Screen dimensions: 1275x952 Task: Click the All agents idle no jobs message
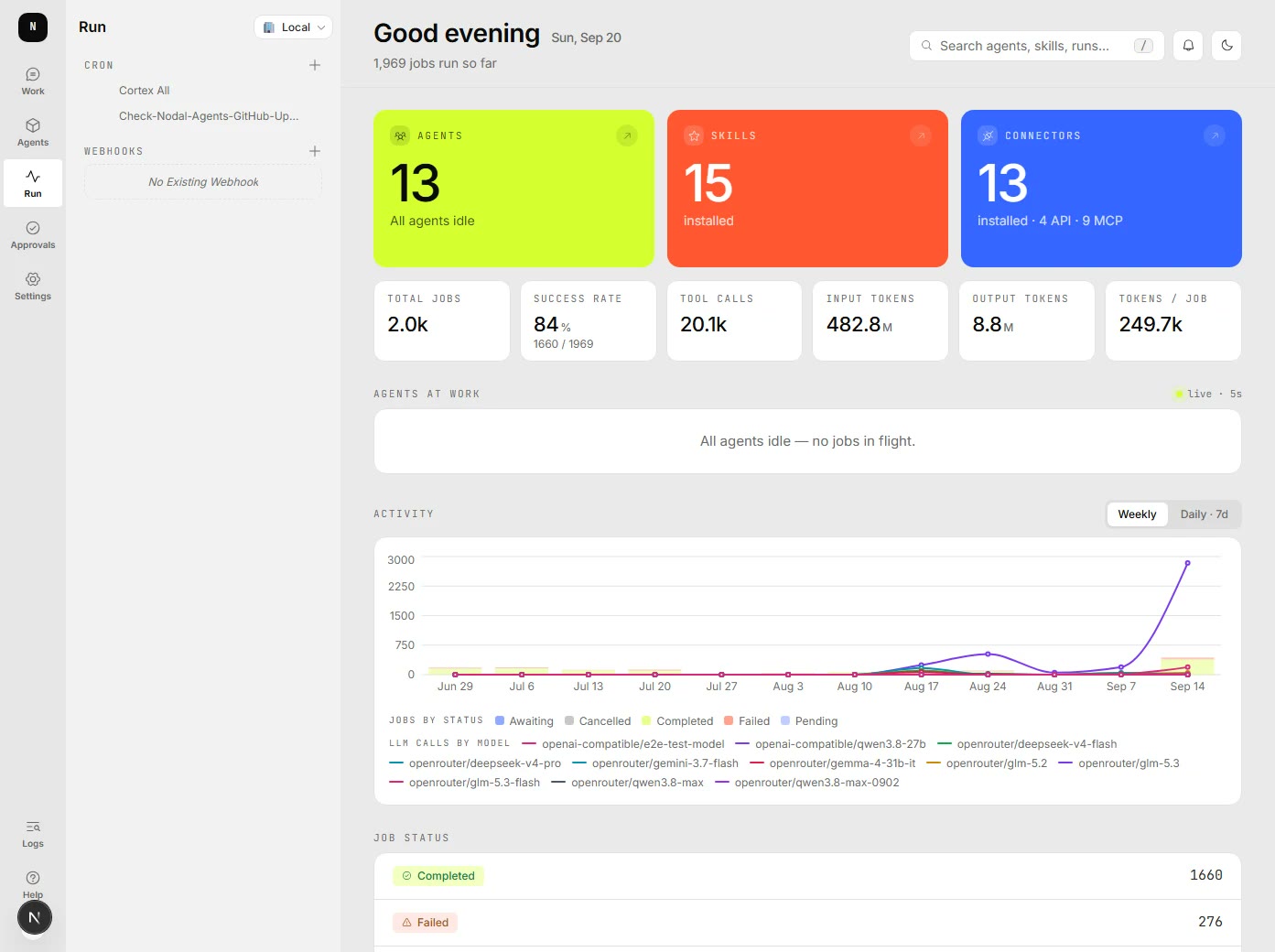[807, 441]
